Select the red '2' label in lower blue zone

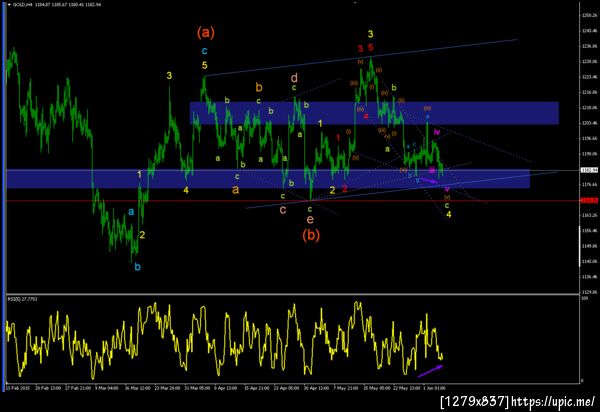[345, 188]
